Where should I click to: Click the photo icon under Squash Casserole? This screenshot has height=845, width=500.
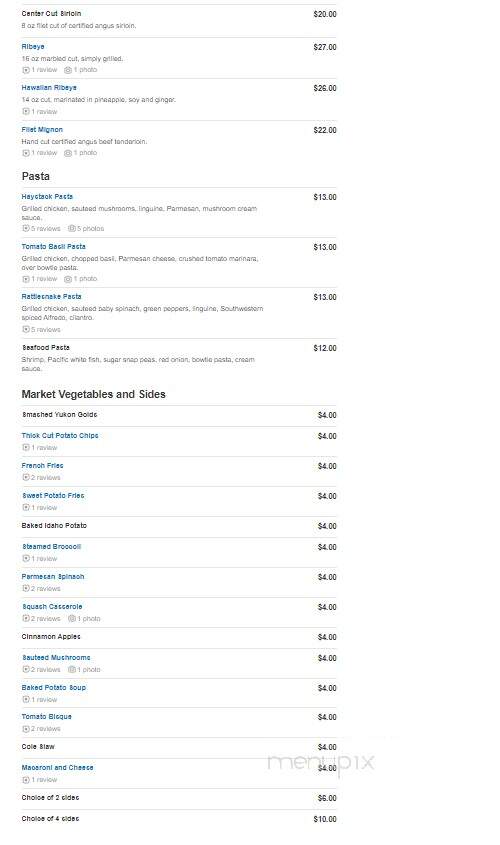coord(72,619)
